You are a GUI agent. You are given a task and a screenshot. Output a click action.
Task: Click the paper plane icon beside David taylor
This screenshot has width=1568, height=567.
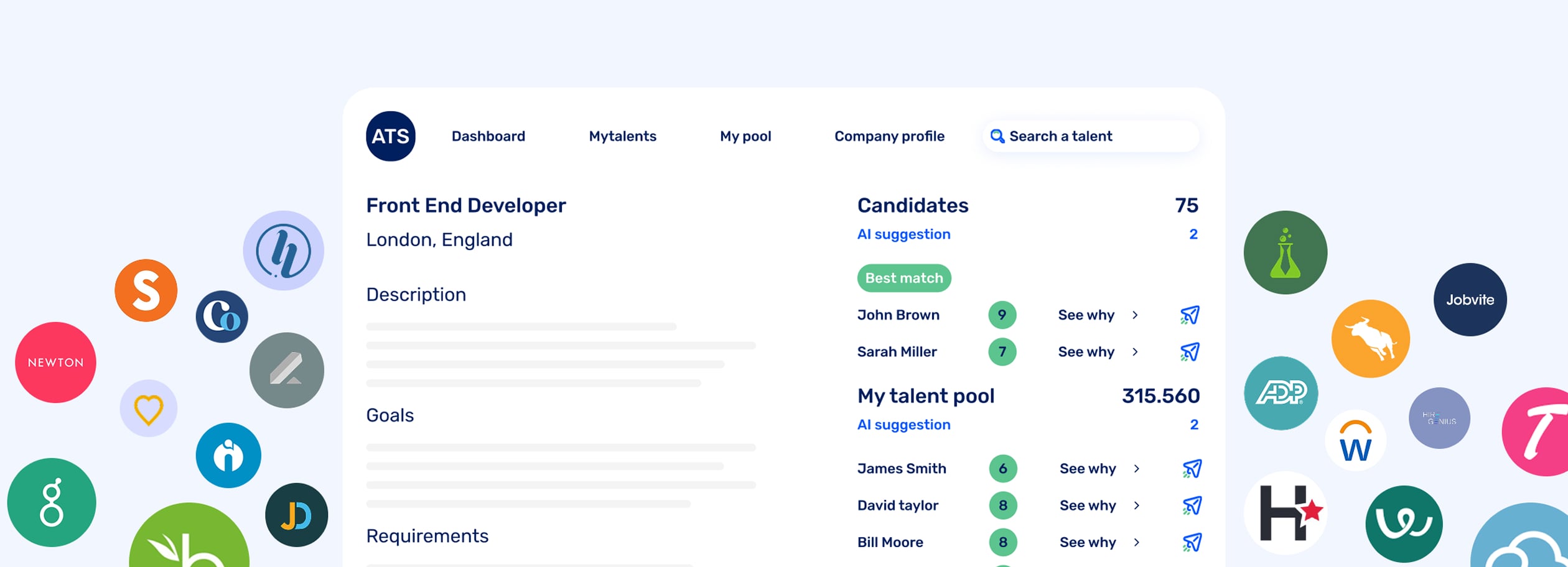[x=1192, y=505]
